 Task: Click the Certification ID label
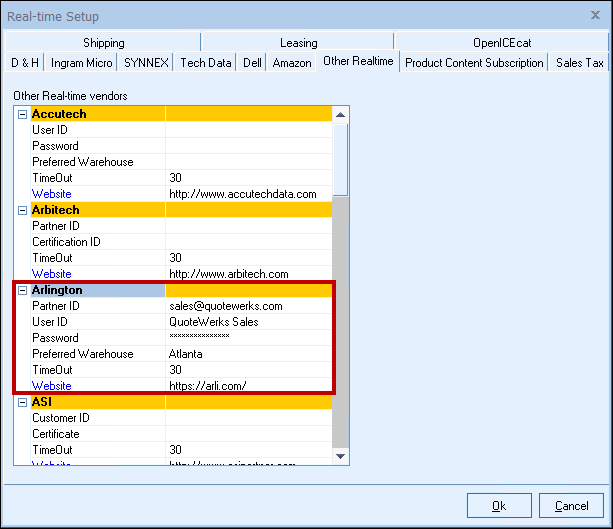pyautogui.click(x=66, y=242)
